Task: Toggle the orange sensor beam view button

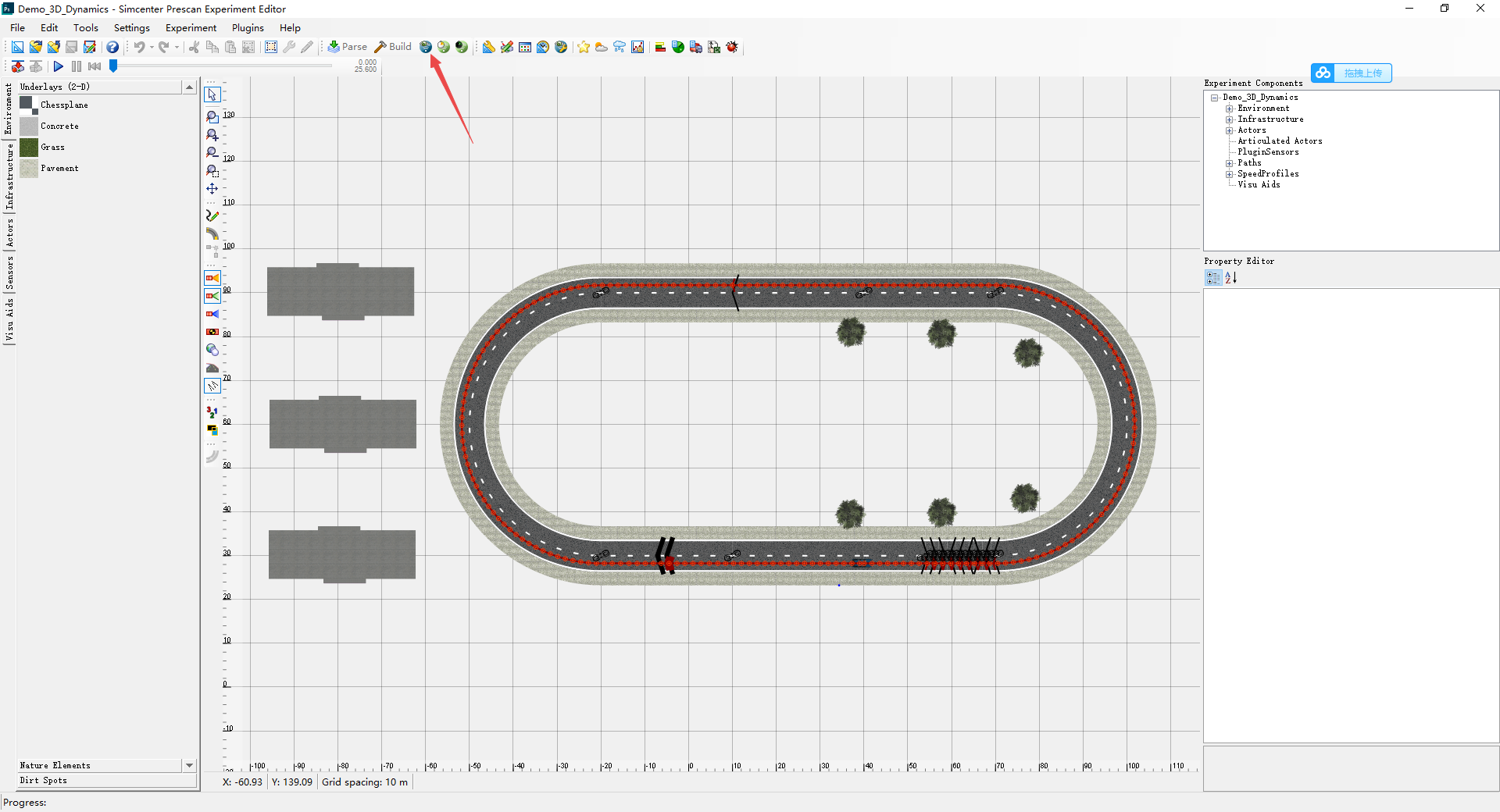Action: 212,278
